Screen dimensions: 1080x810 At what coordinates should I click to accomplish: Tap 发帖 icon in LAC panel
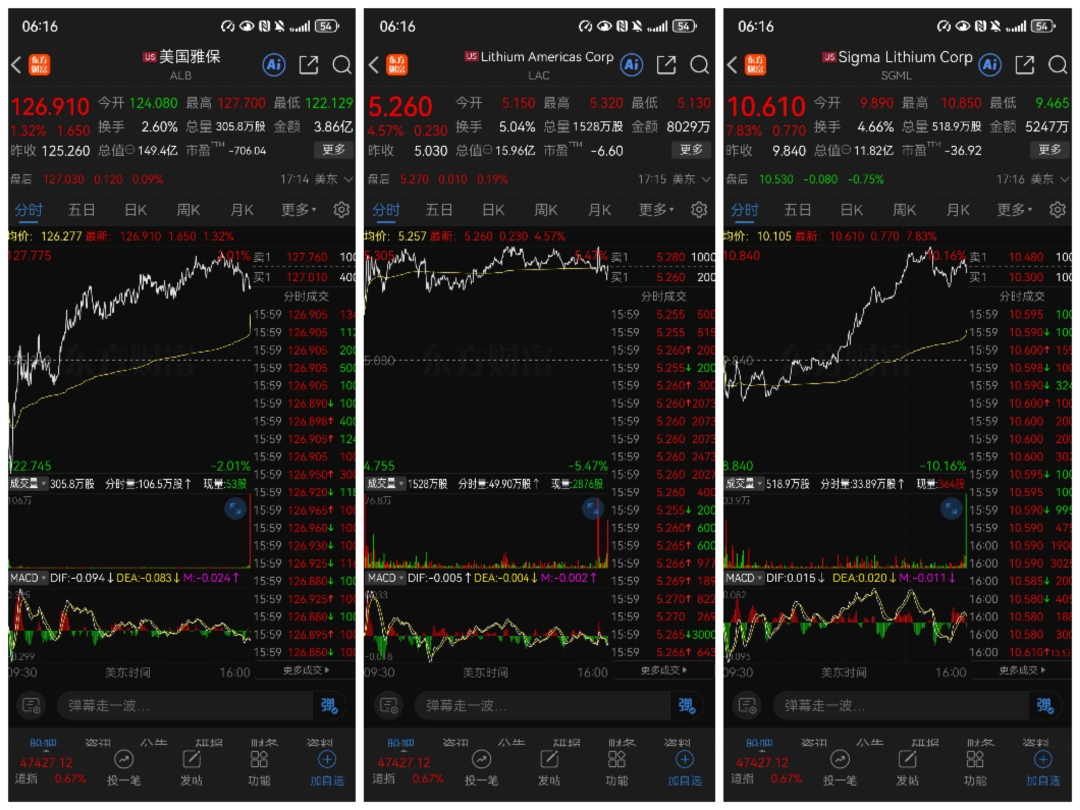pos(549,760)
